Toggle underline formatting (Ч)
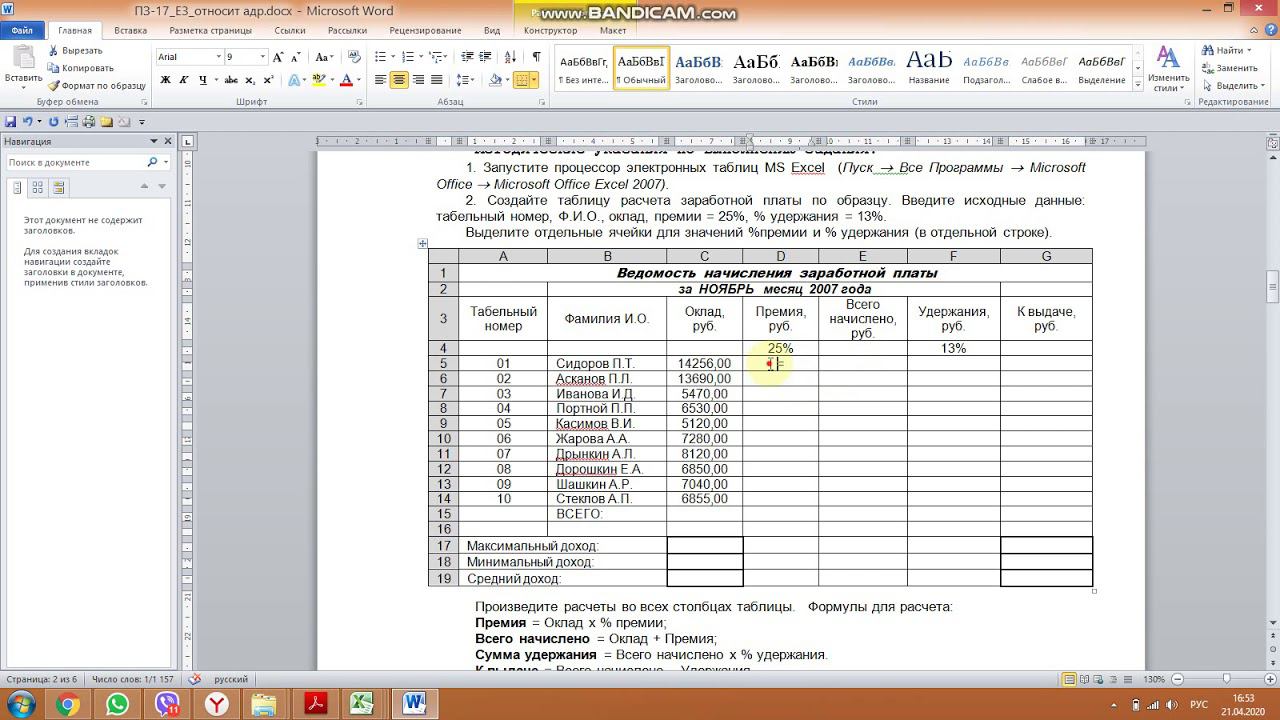This screenshot has width=1280, height=720. pos(204,80)
